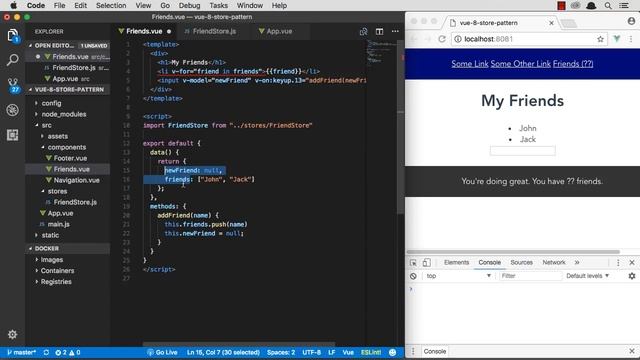The width and height of the screenshot is (640, 360).
Task: Open the DevTools customize three-dot menu
Action: click(x=618, y=263)
